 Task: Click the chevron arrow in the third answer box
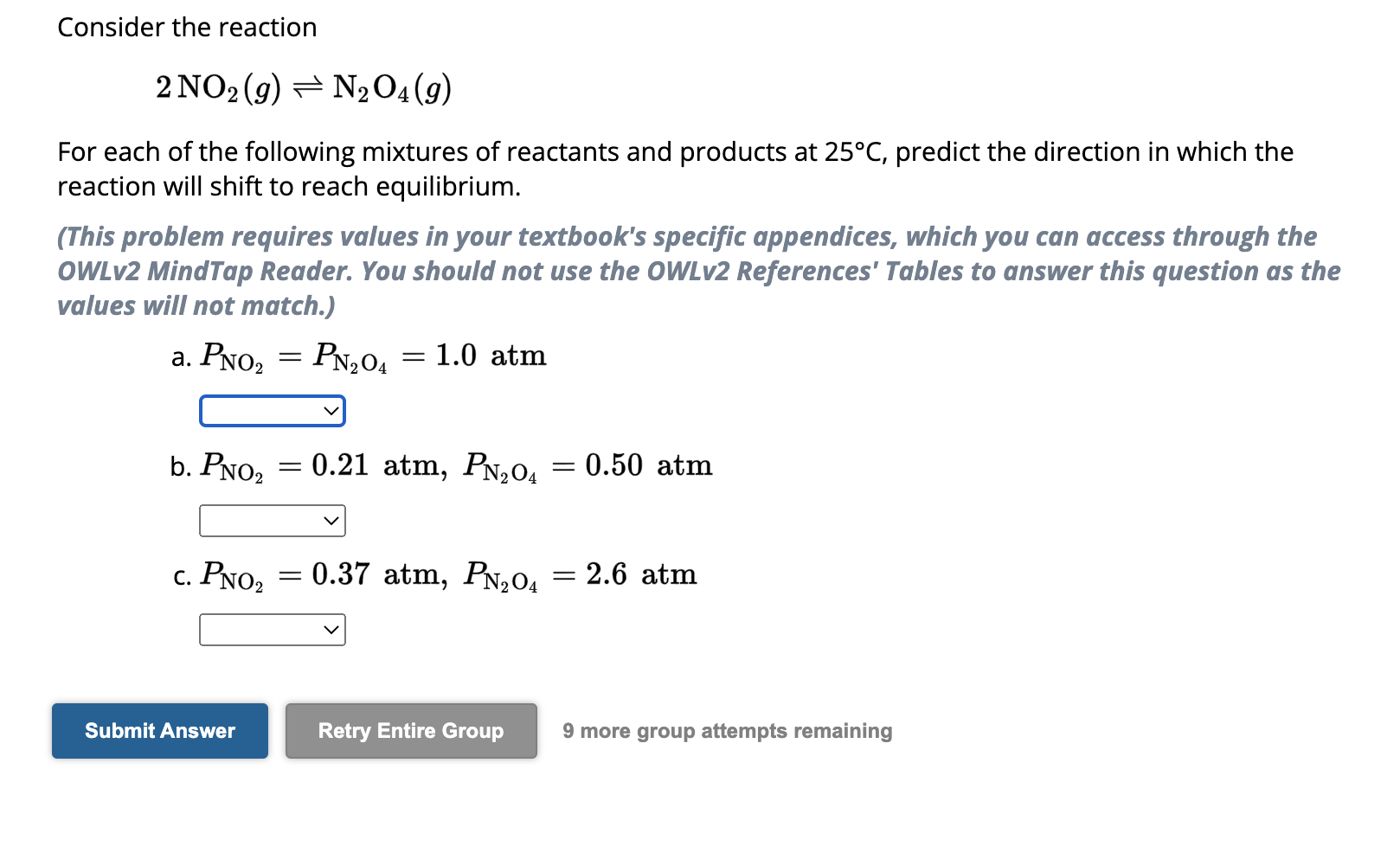click(331, 631)
